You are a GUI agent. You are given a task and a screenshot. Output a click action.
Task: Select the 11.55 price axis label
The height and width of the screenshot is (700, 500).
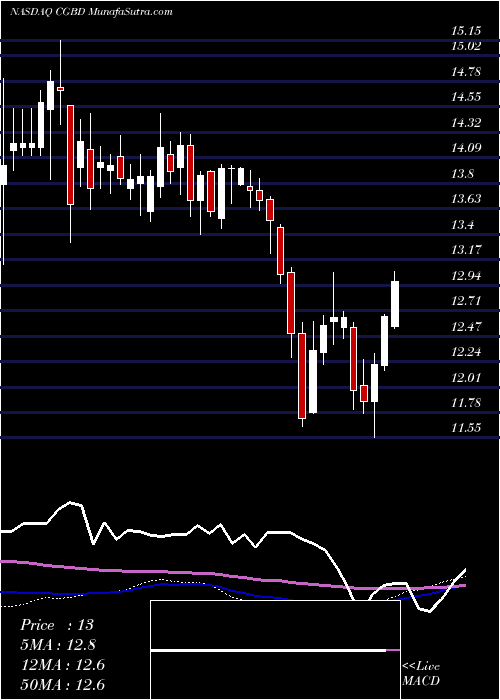click(x=466, y=428)
